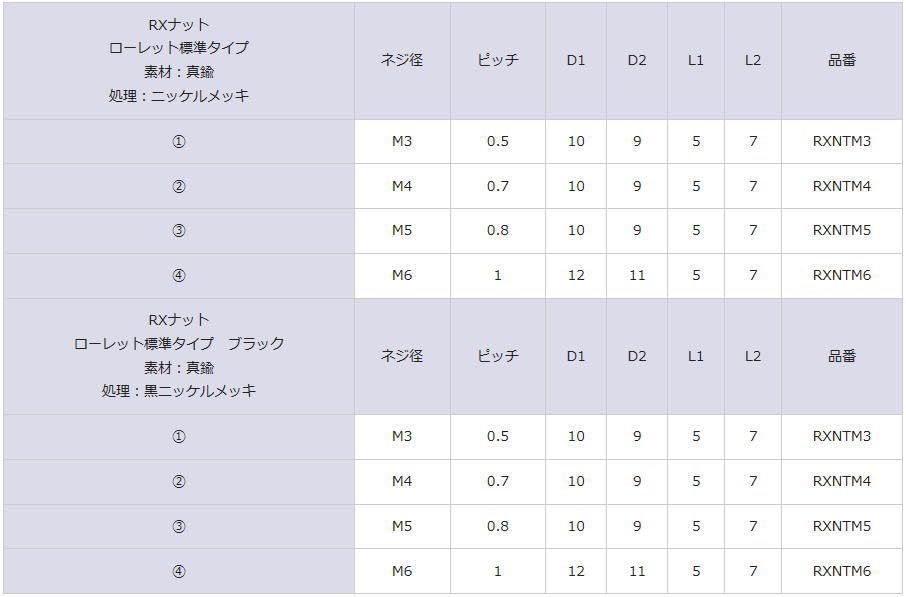Click RXNTM3 in the black nickel table
The image size is (906, 597).
(x=841, y=436)
